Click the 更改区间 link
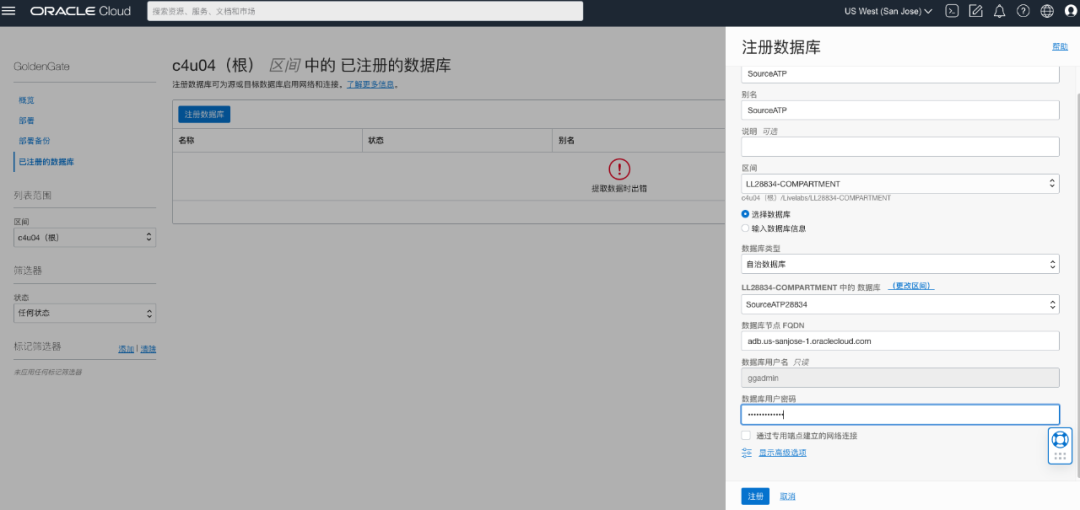 (911, 286)
